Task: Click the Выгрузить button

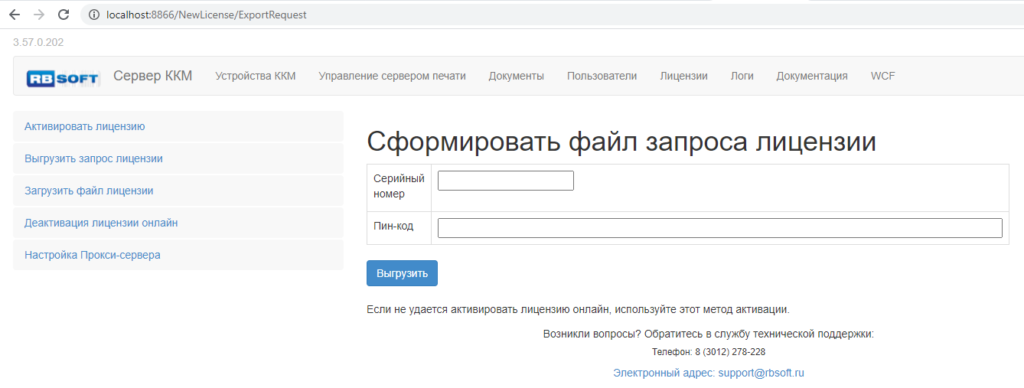Action: click(402, 273)
